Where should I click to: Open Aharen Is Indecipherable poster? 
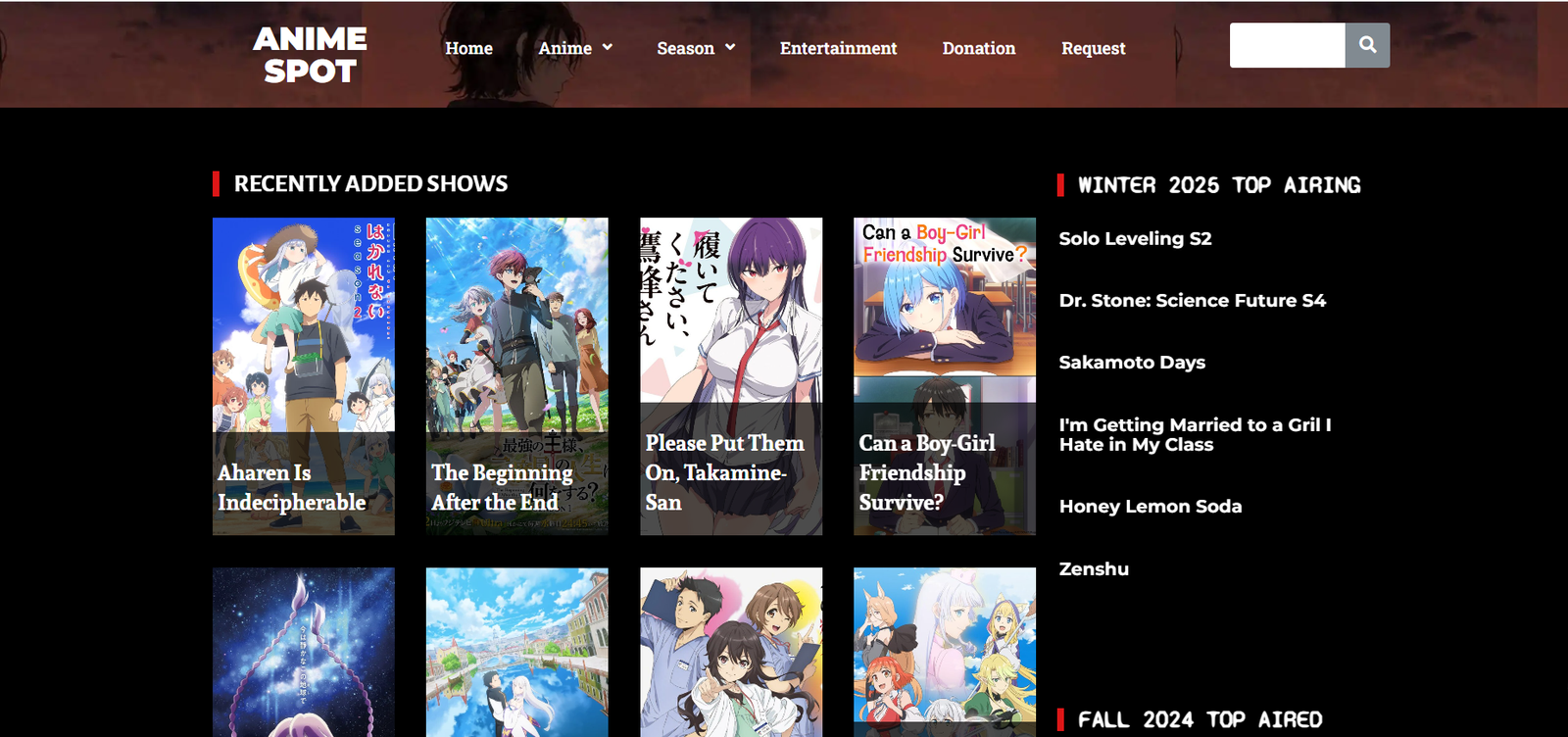(x=304, y=375)
